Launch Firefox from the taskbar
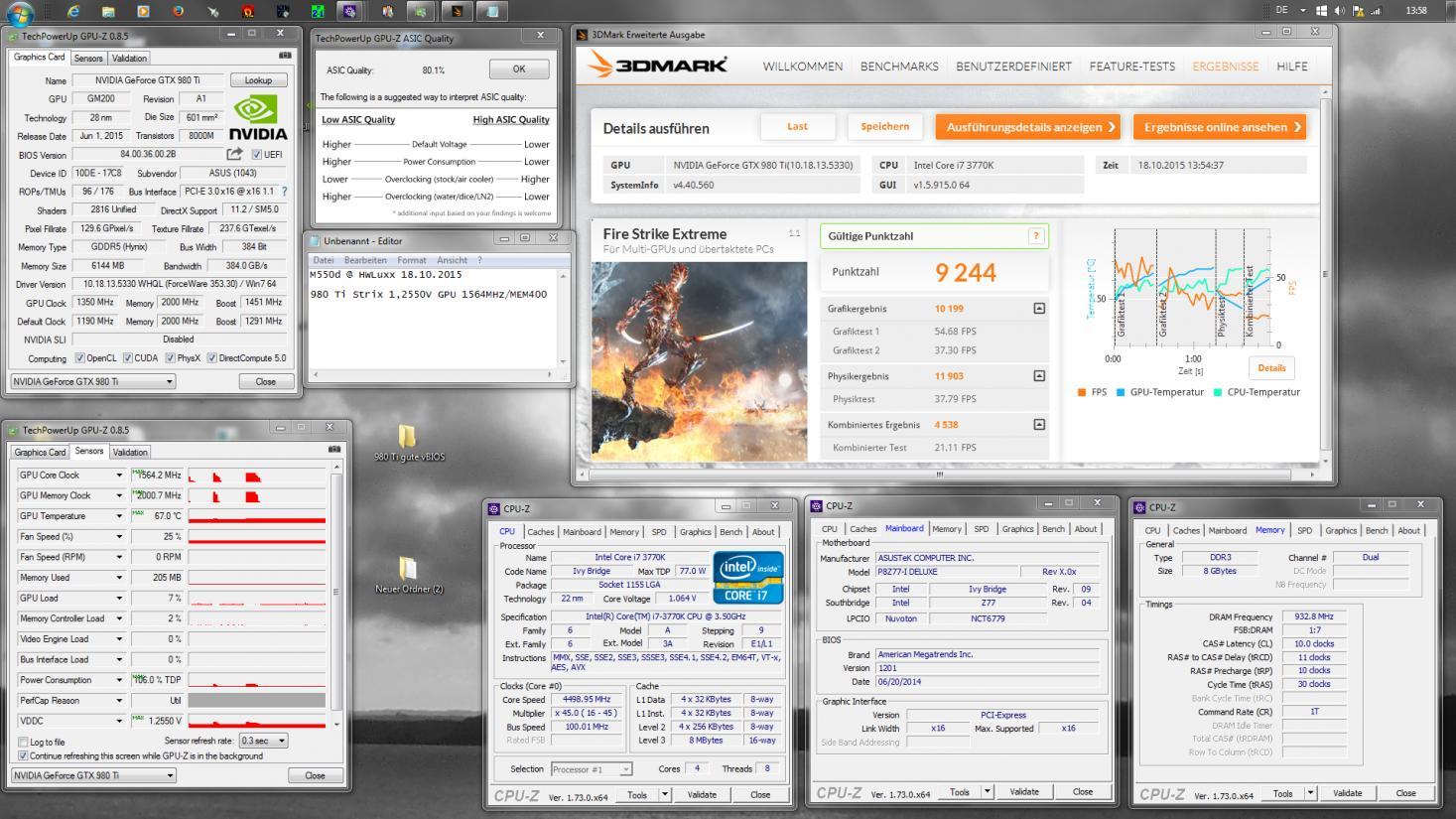This screenshot has width=1456, height=819. (x=178, y=12)
